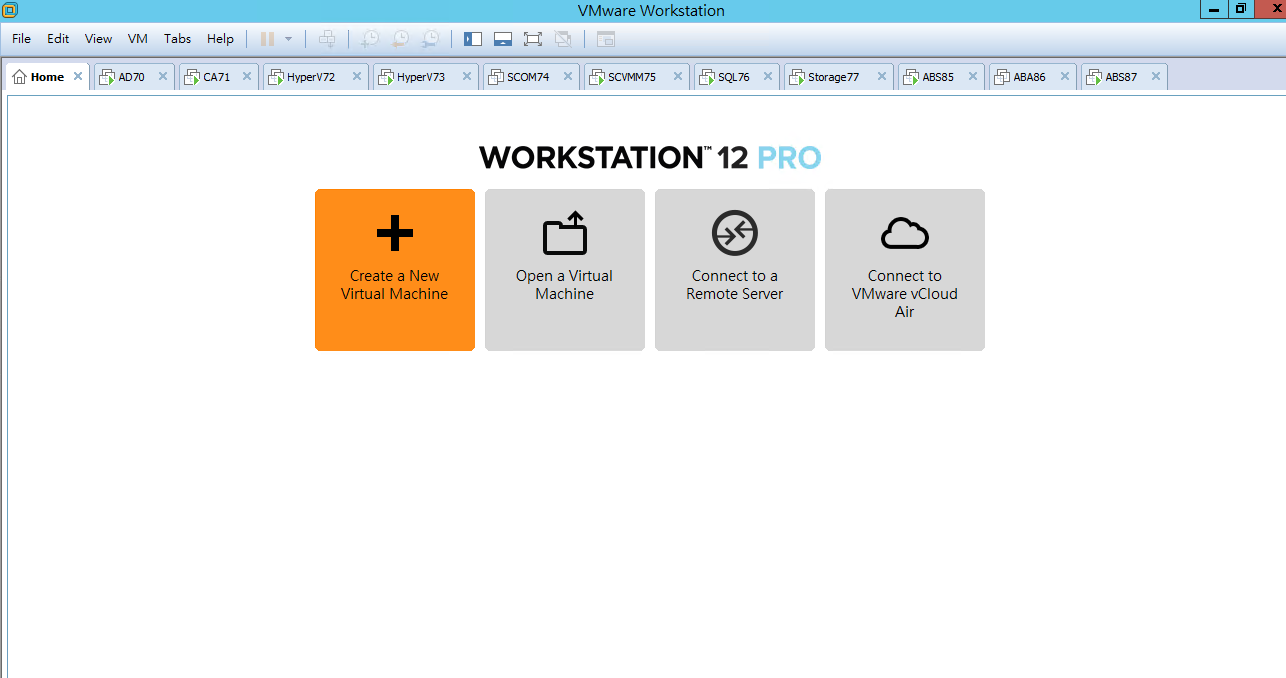Image resolution: width=1286 pixels, height=678 pixels.
Task: Close the SCOM74 tab
Action: (x=568, y=76)
